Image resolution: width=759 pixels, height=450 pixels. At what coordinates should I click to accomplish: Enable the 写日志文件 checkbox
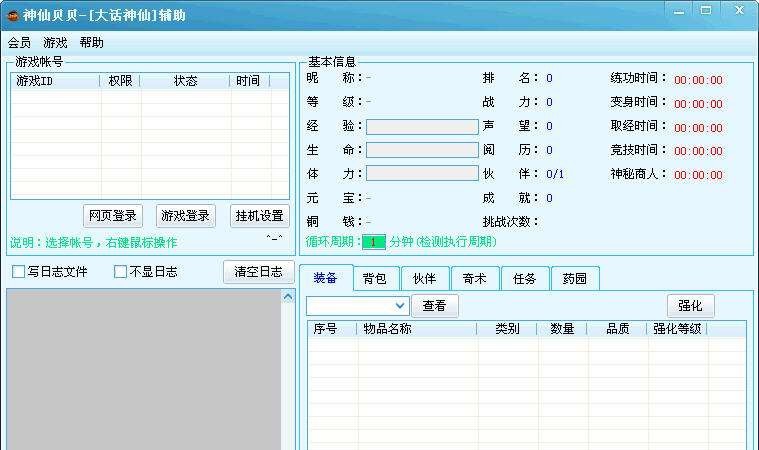18,271
